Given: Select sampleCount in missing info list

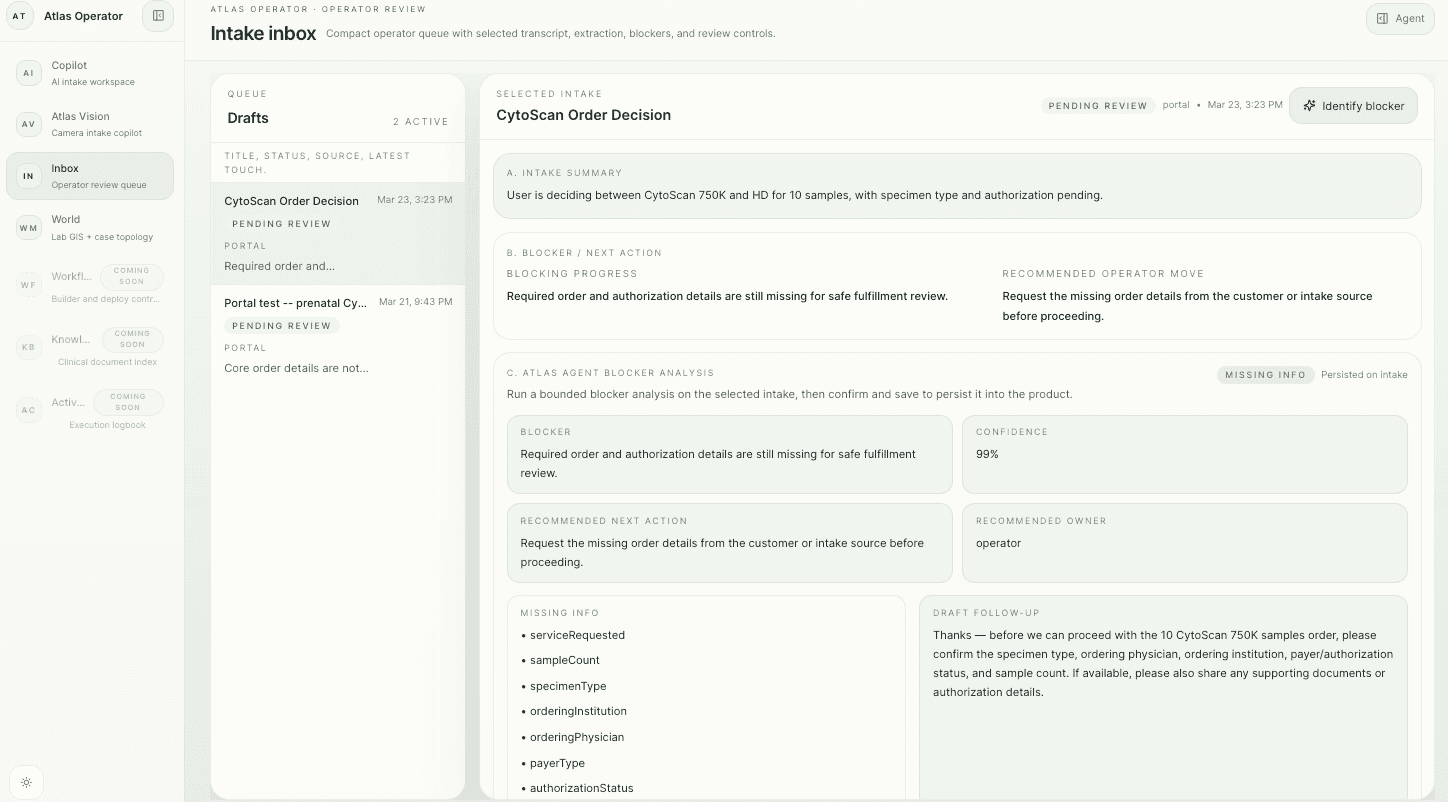Looking at the screenshot, I should [565, 660].
